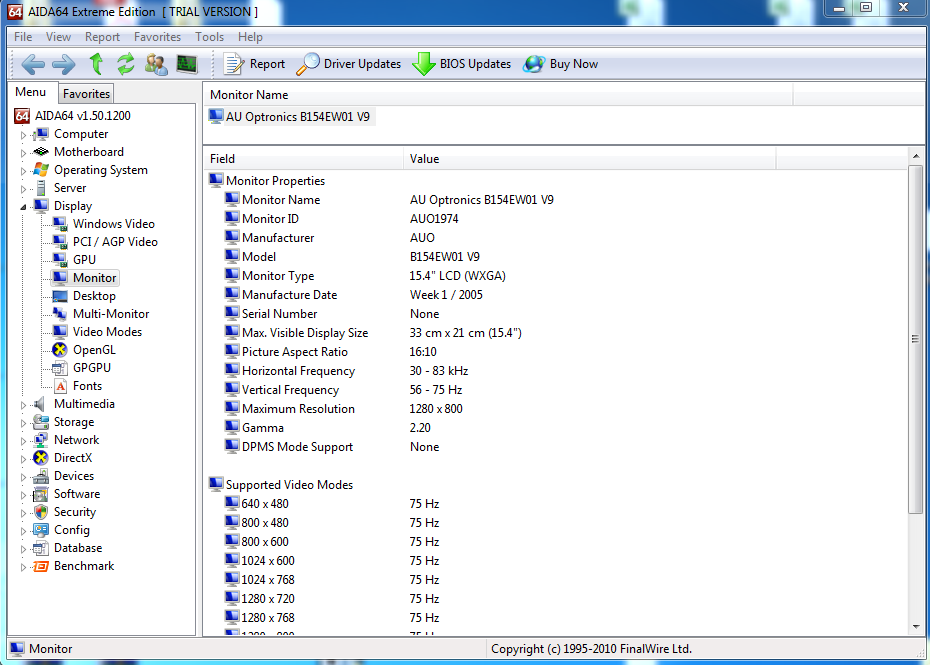
Task: Click the details scrollbar down arrow
Action: click(x=916, y=626)
